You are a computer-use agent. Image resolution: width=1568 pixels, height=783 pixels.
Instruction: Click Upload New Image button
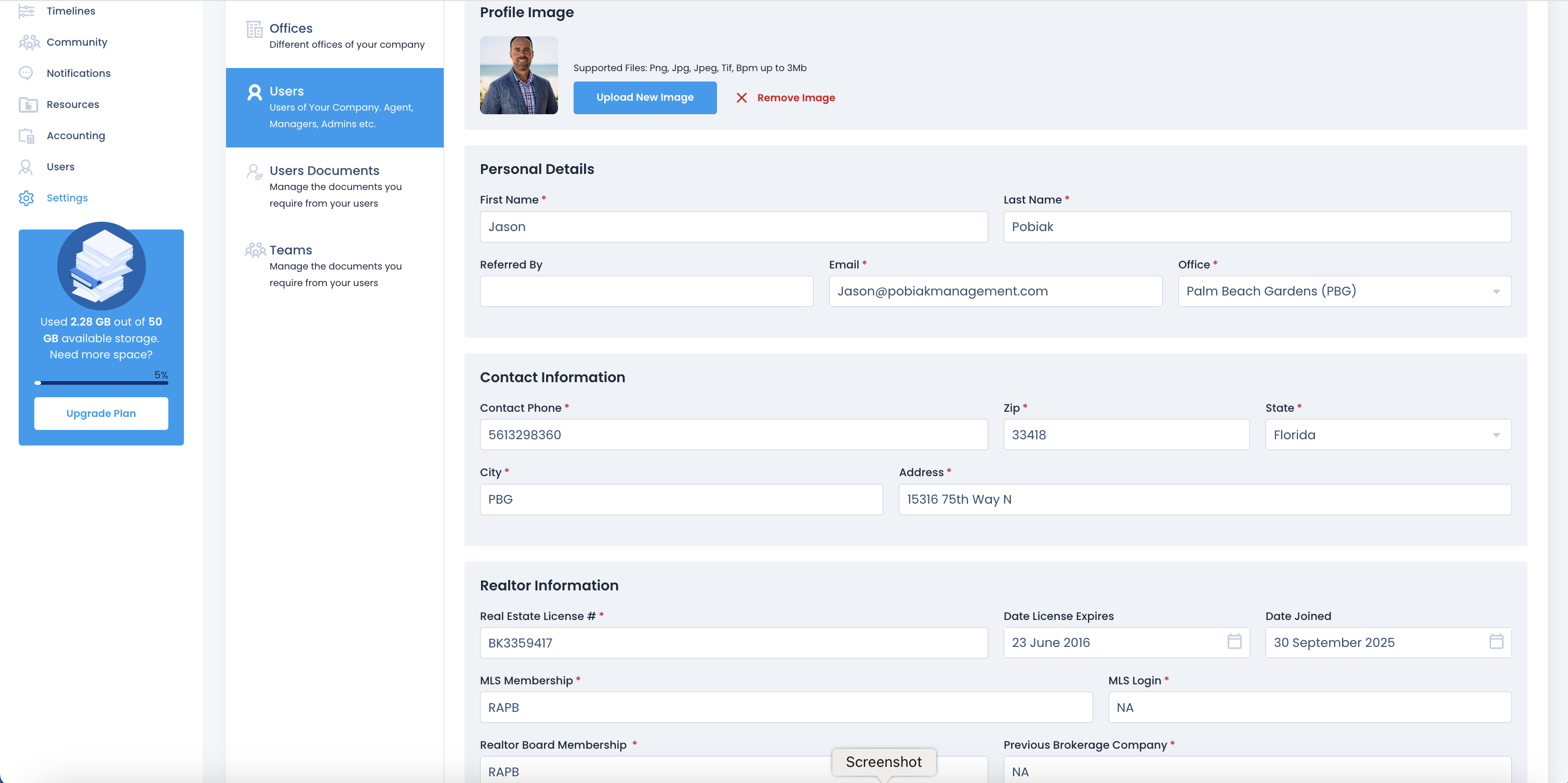coord(645,97)
